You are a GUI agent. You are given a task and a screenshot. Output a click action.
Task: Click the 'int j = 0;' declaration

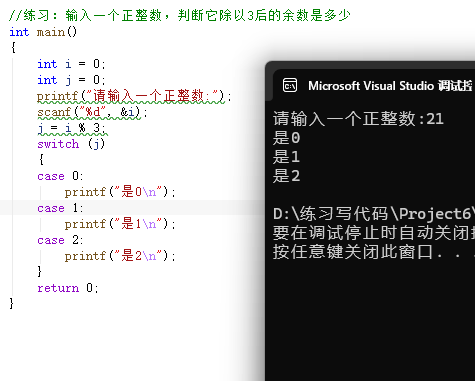point(71,80)
